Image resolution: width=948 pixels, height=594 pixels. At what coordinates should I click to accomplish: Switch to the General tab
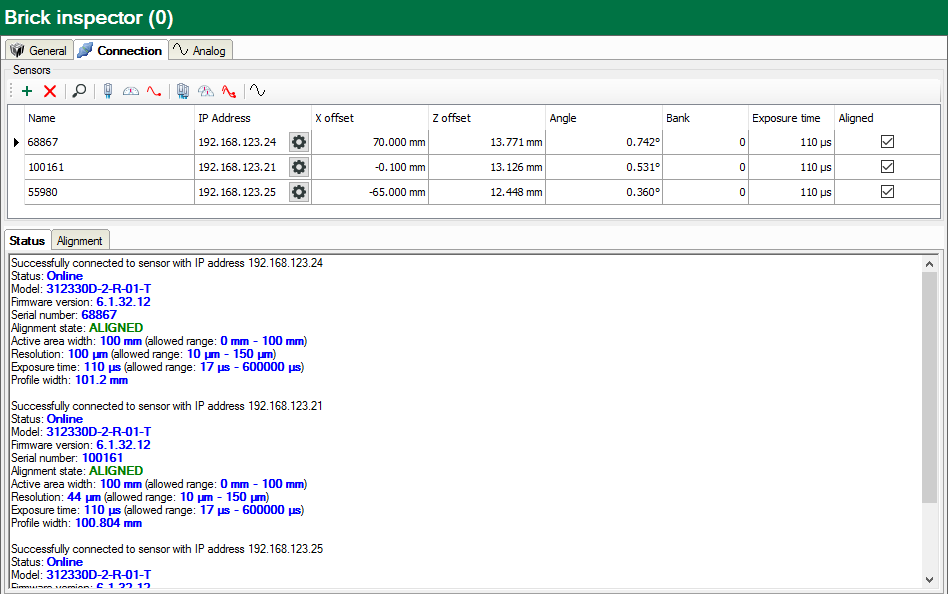(39, 50)
